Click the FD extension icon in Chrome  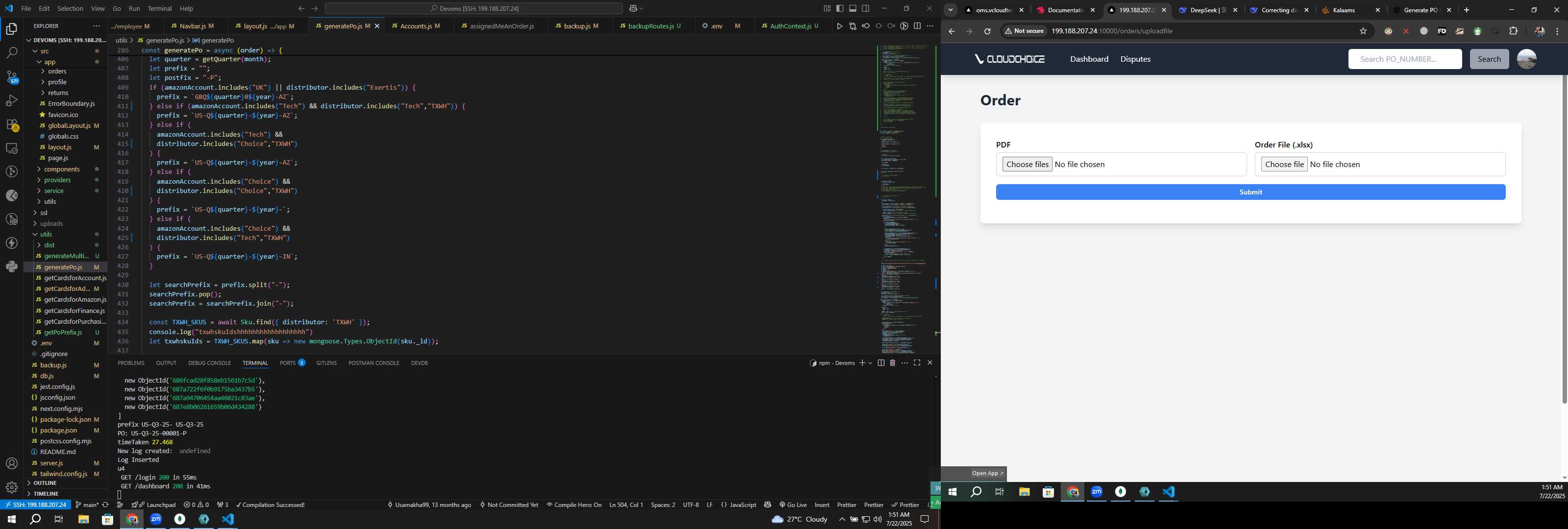tap(1442, 31)
